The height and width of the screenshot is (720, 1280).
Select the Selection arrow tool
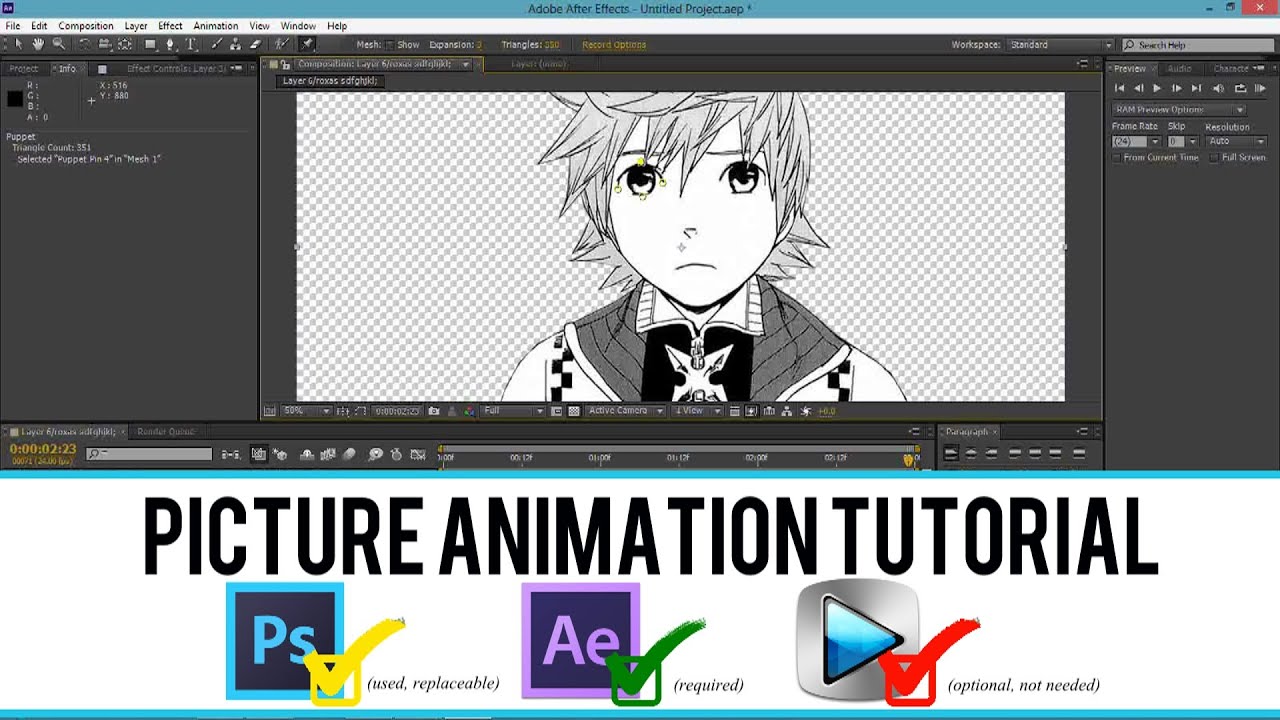click(19, 44)
